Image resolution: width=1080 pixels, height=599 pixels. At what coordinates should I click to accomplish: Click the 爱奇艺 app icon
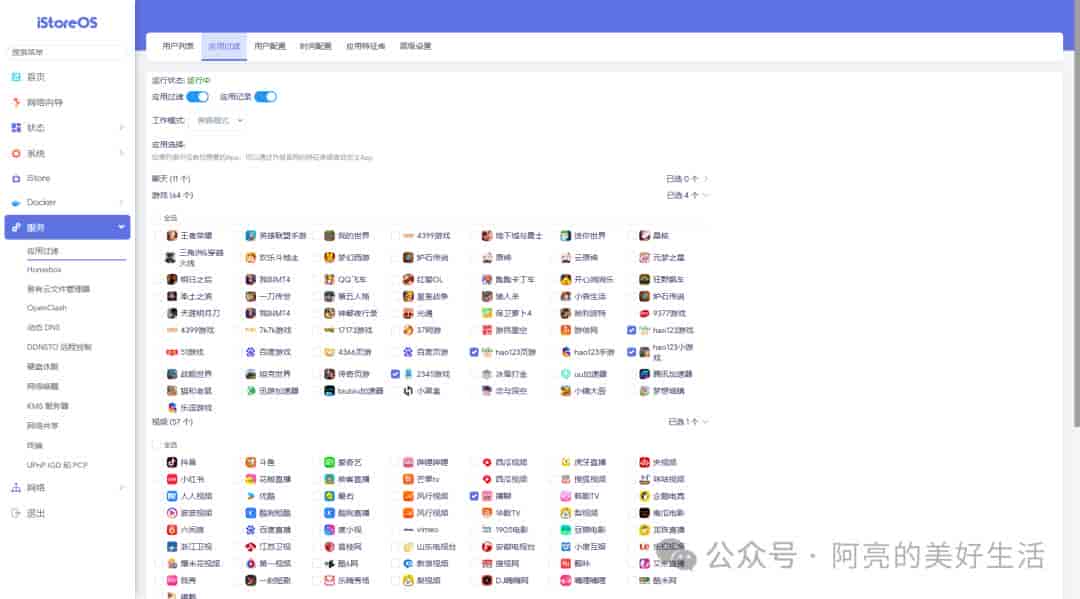click(x=329, y=462)
